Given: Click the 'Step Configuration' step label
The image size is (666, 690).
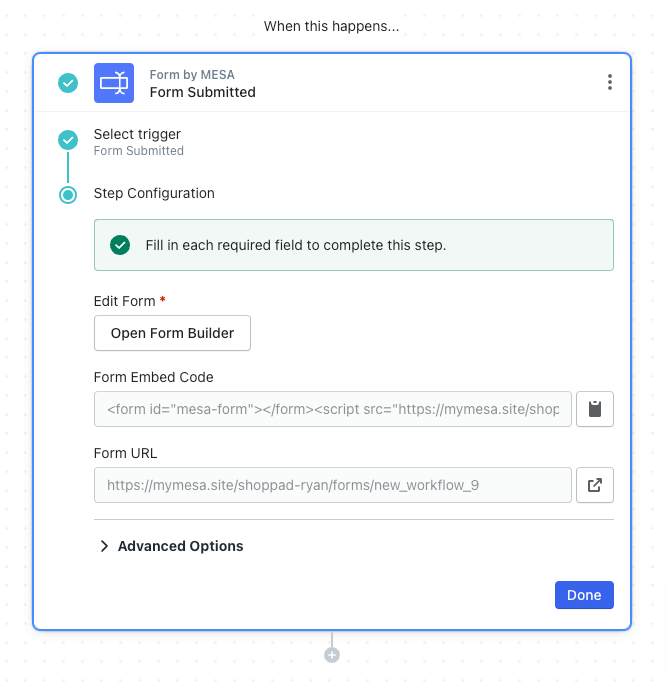Looking at the screenshot, I should coord(154,193).
